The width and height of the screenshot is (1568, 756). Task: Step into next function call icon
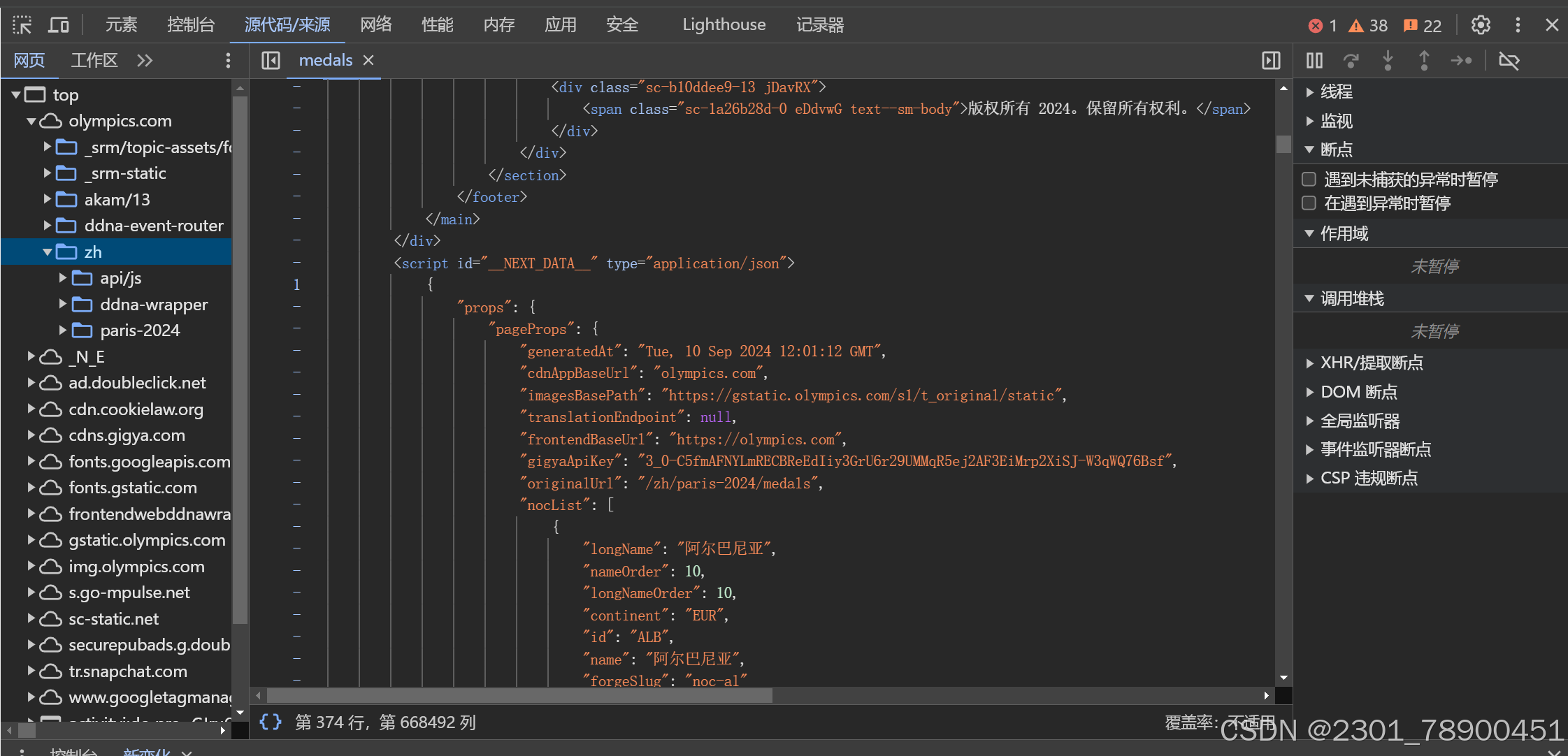(1388, 61)
